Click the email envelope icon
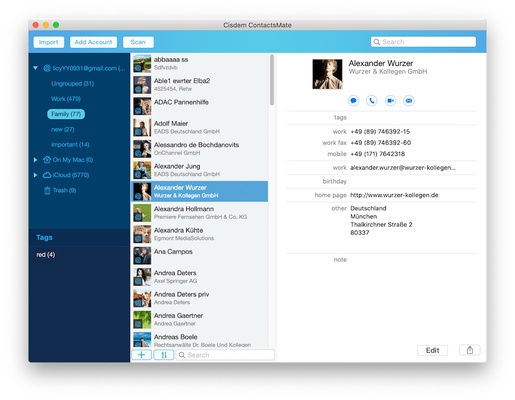 pyautogui.click(x=409, y=100)
